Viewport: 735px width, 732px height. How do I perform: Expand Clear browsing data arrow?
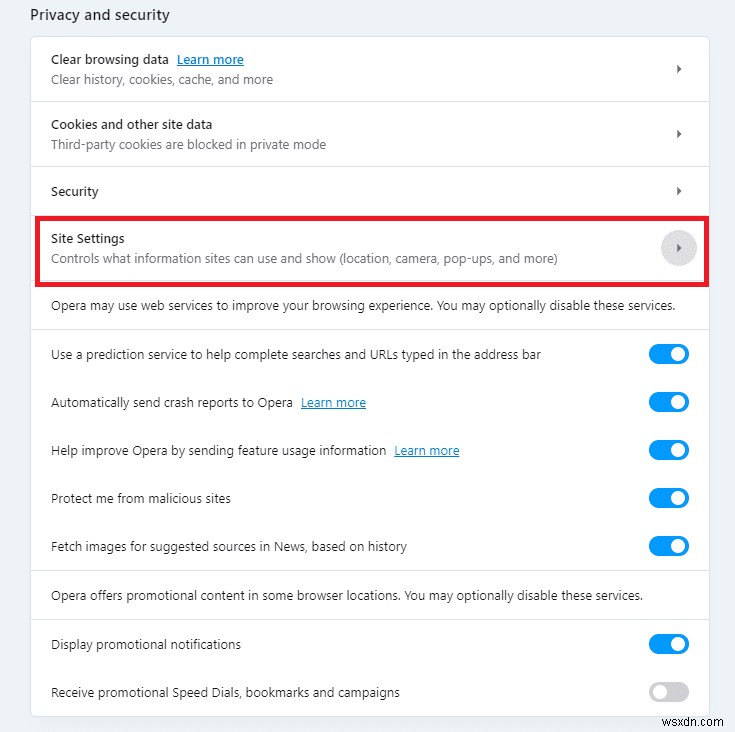coord(679,69)
